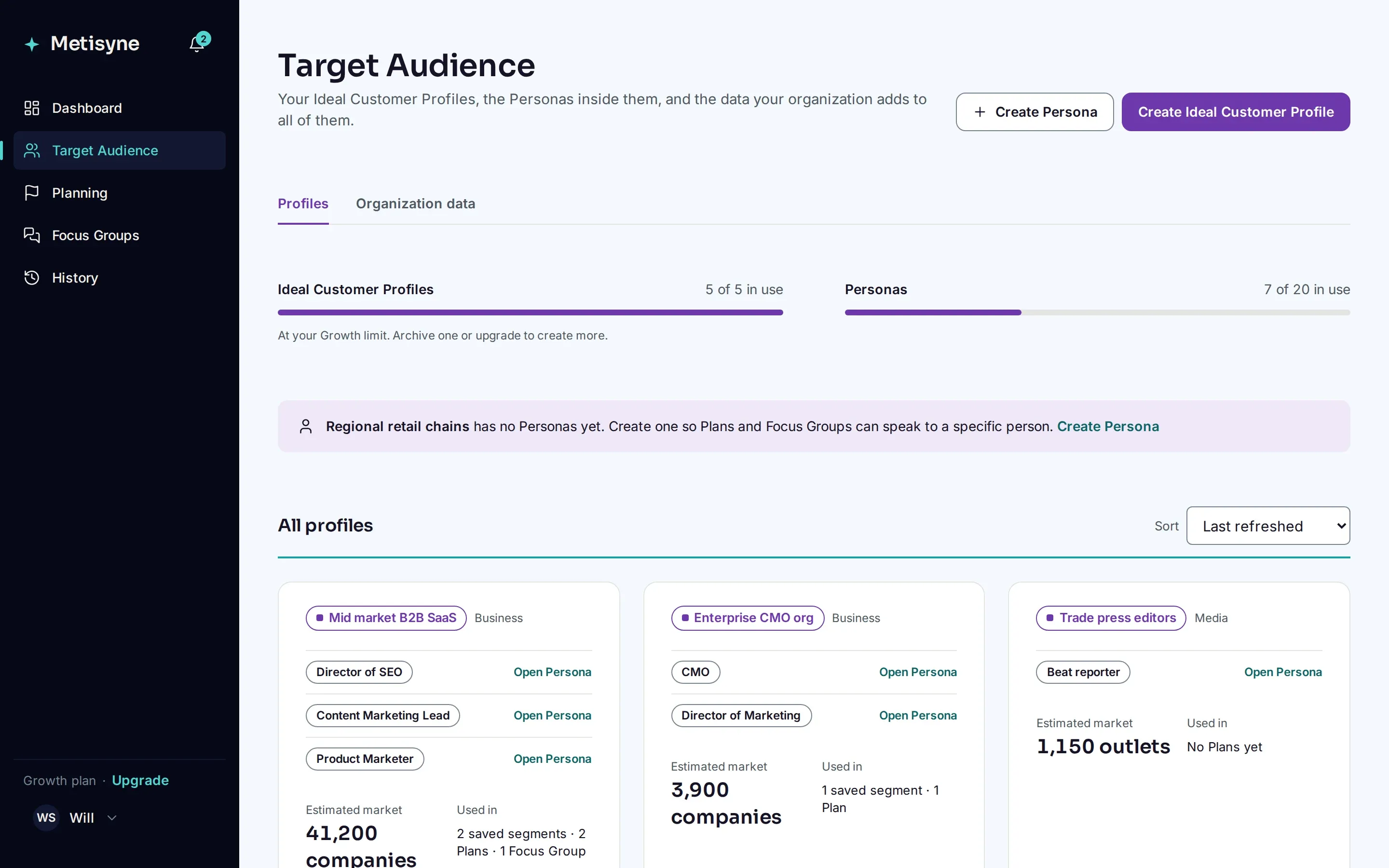
Task: Open Persona for Content Marketing Lead
Action: click(x=552, y=716)
